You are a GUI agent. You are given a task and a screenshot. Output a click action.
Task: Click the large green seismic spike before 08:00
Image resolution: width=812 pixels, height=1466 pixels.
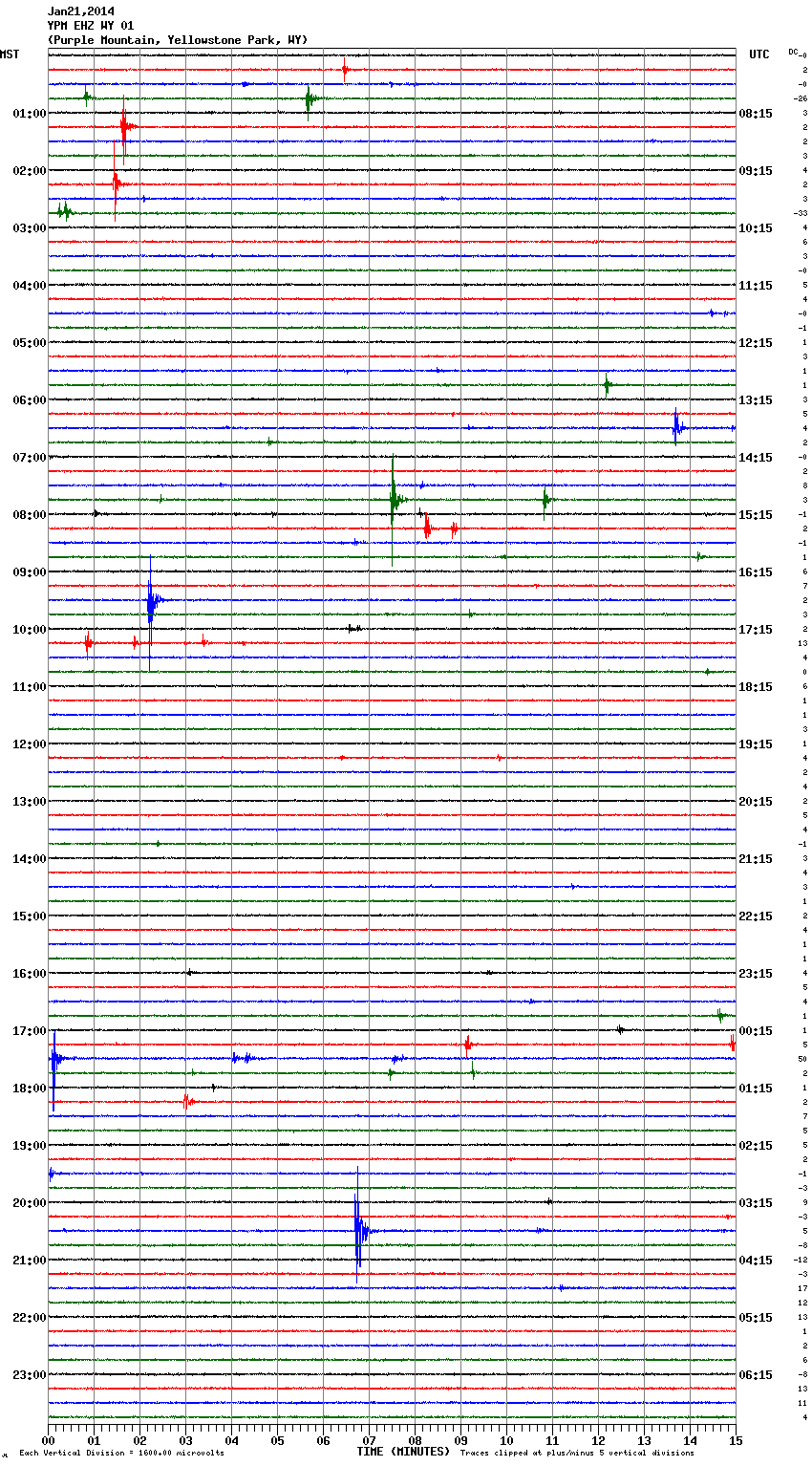point(393,499)
